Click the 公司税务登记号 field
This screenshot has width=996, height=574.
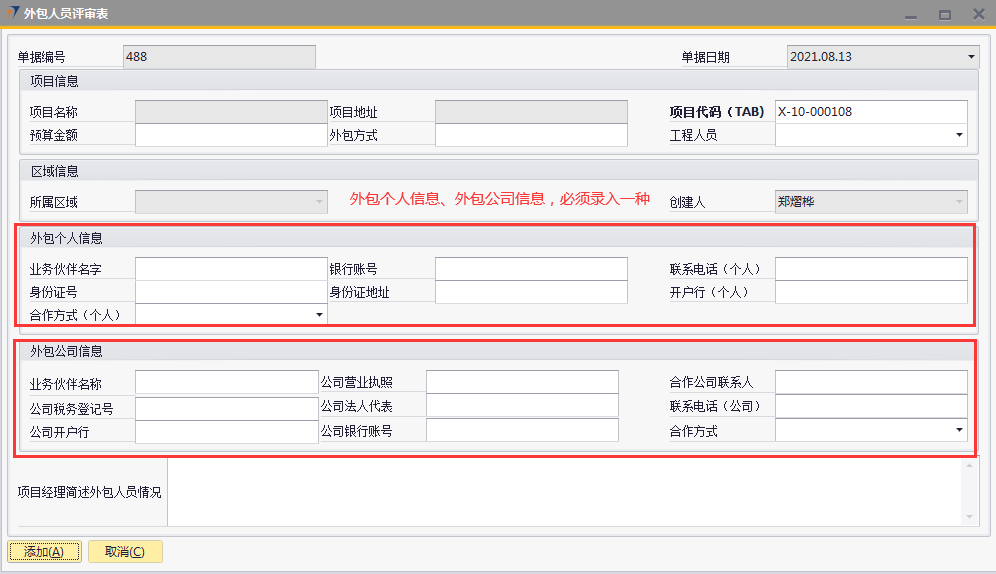tap(226, 408)
